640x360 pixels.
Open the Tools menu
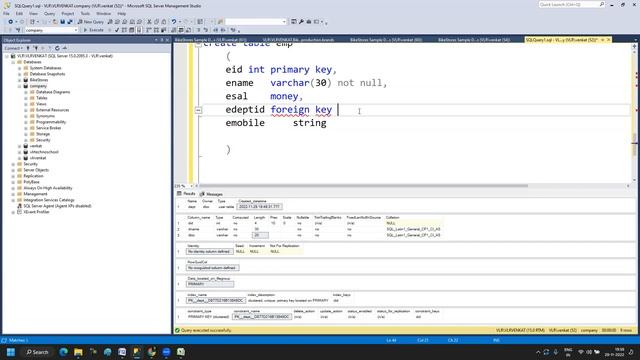pyautogui.click(x=85, y=13)
